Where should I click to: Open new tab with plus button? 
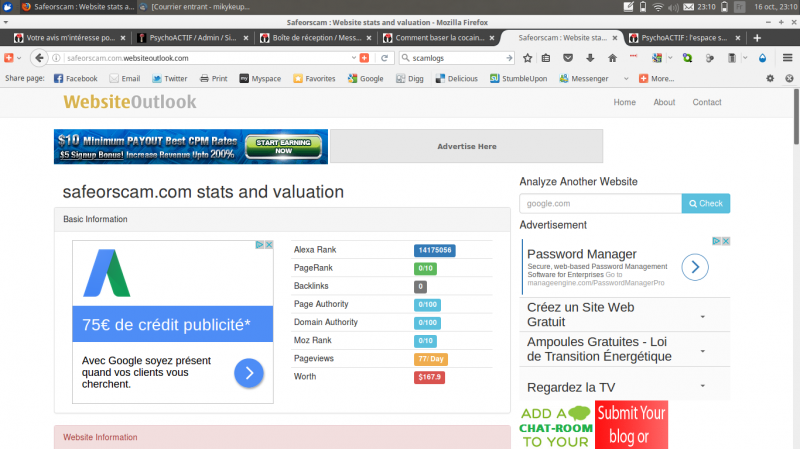coord(759,38)
